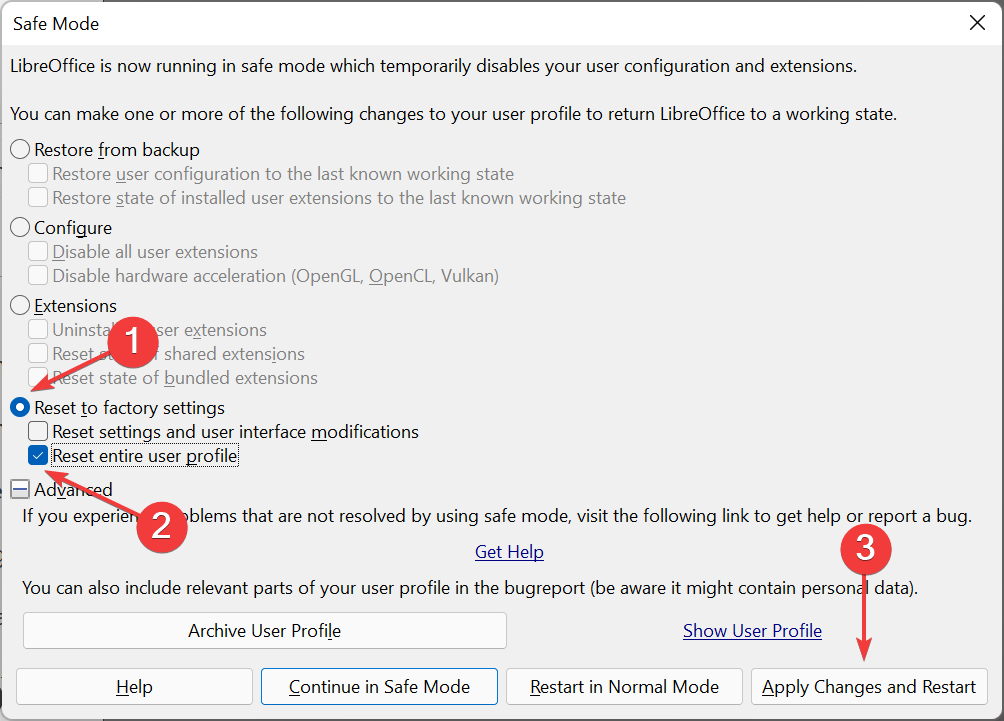The height and width of the screenshot is (721, 1004).
Task: Click Apply Changes and Restart button
Action: tap(869, 687)
